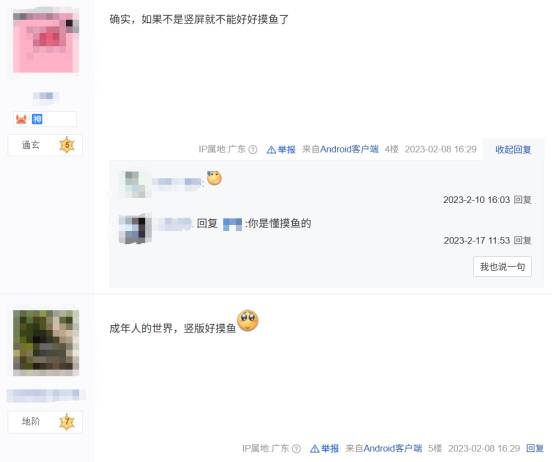Click the blue square badge next to the crab
The height and width of the screenshot is (462, 552).
pos(37,119)
